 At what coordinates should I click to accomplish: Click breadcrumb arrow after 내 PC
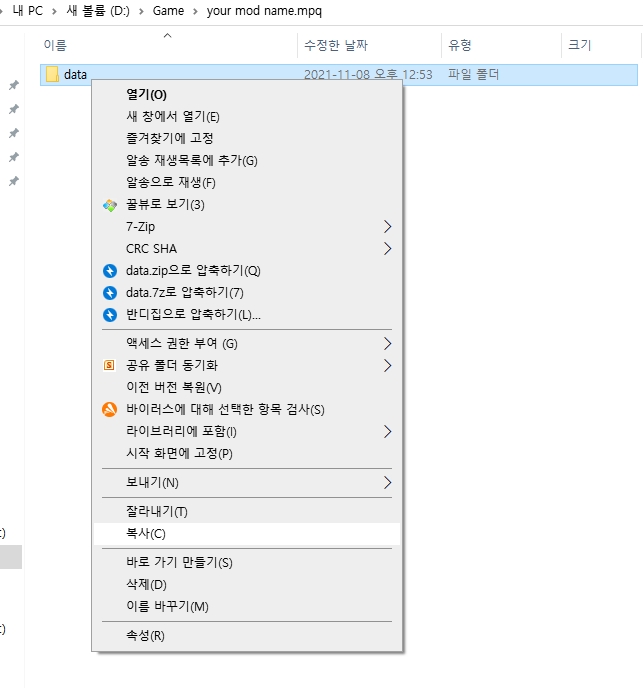(x=54, y=11)
